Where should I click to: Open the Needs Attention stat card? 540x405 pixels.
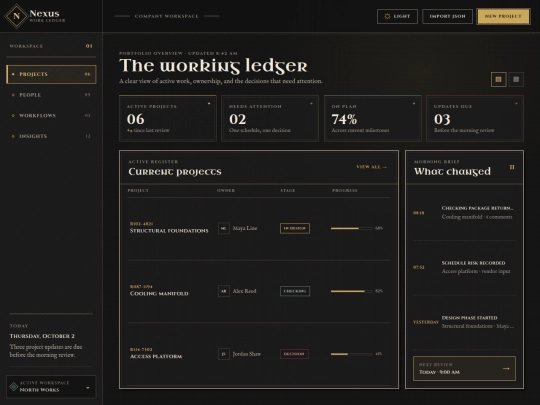pyautogui.click(x=270, y=118)
